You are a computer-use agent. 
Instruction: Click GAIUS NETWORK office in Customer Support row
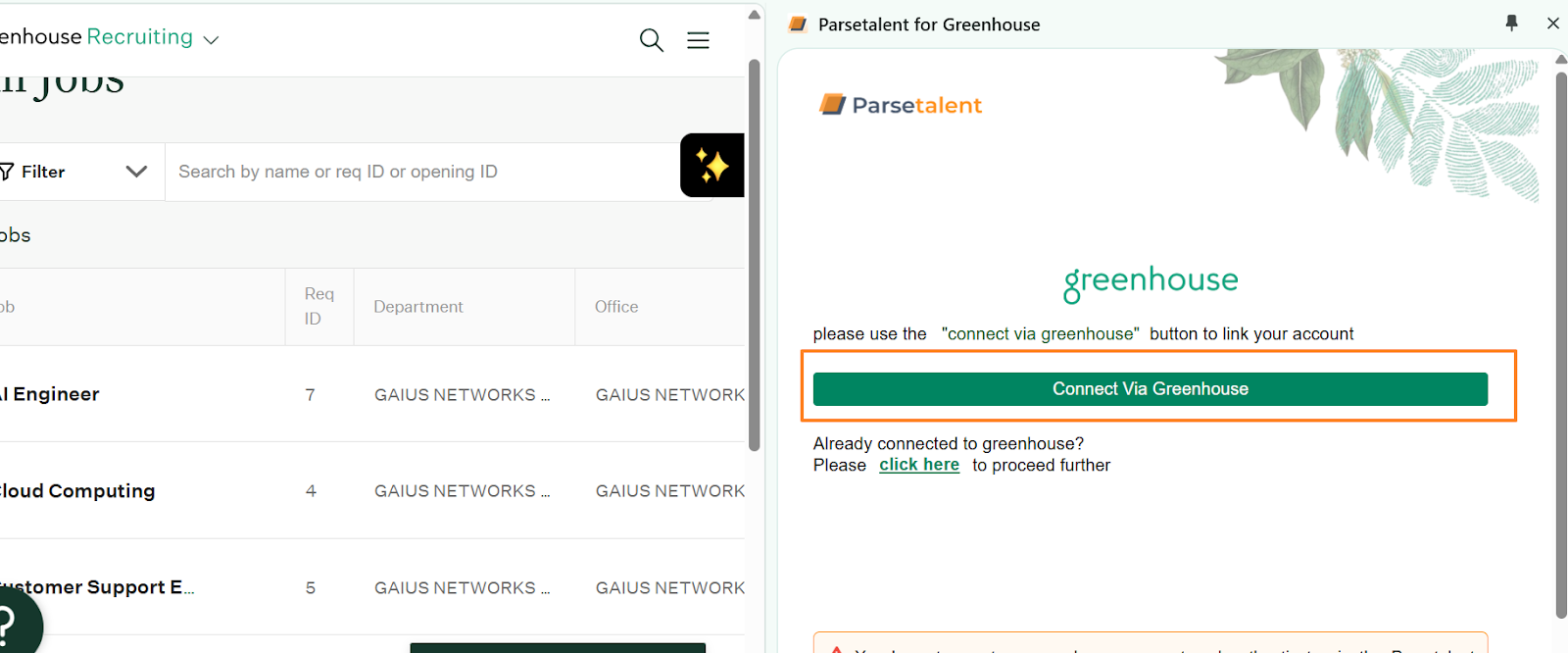coord(670,588)
